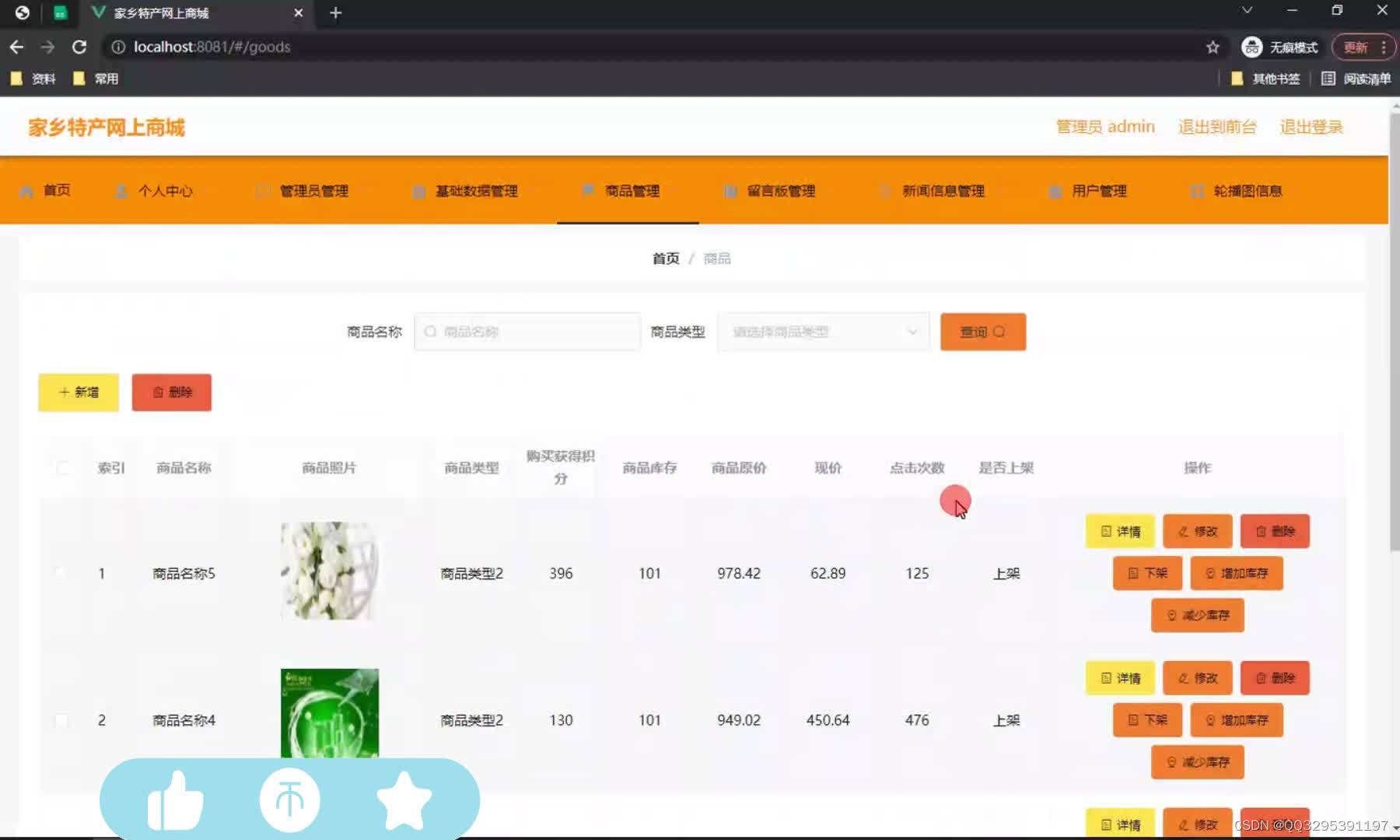Check the row checkbox for 商品名称4
Image resolution: width=1400 pixels, height=840 pixels.
click(61, 720)
